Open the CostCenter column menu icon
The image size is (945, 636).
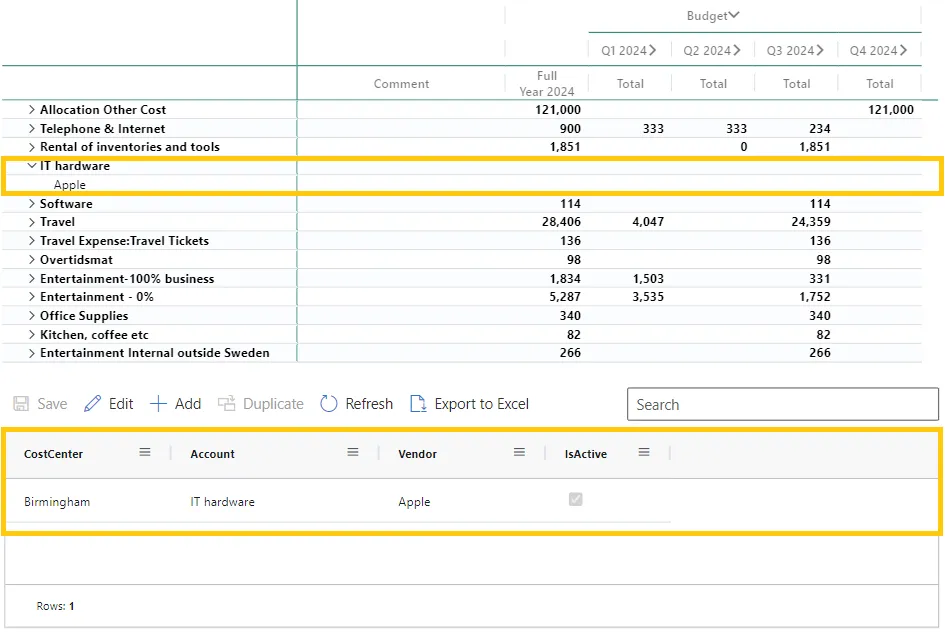pos(145,452)
